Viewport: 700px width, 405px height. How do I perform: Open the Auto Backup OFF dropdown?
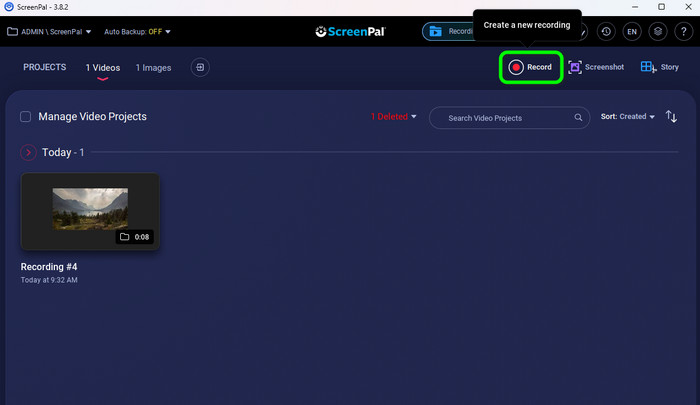pyautogui.click(x=137, y=32)
